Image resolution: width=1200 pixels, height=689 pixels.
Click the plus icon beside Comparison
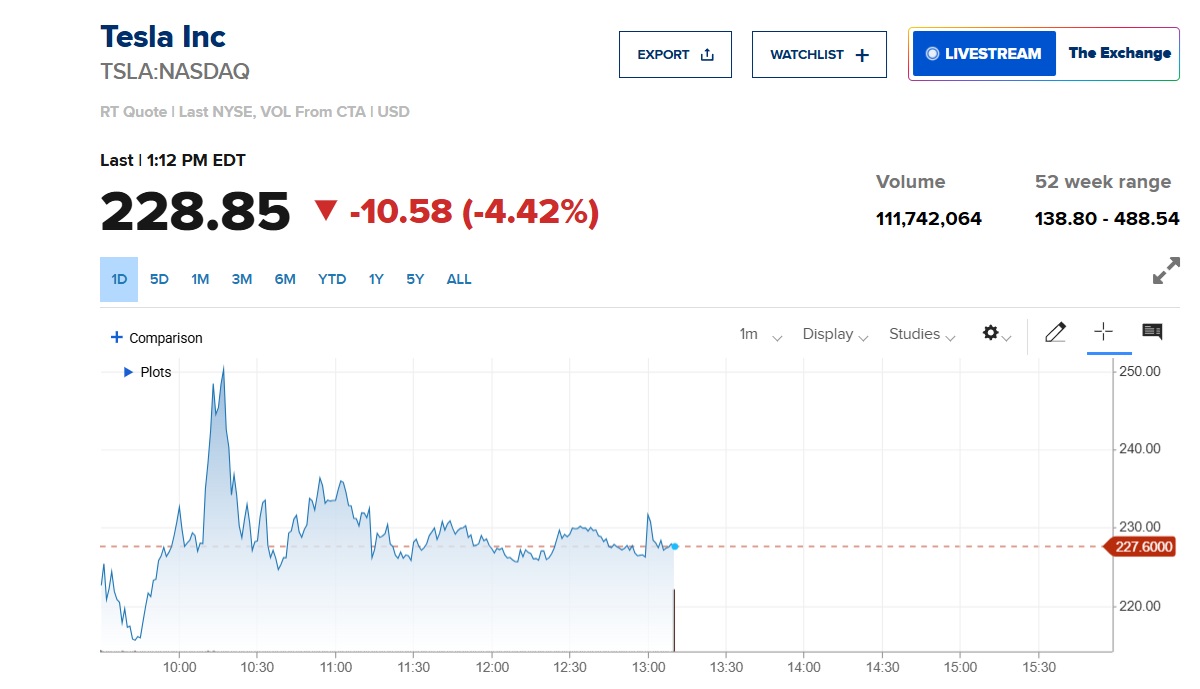pos(116,337)
